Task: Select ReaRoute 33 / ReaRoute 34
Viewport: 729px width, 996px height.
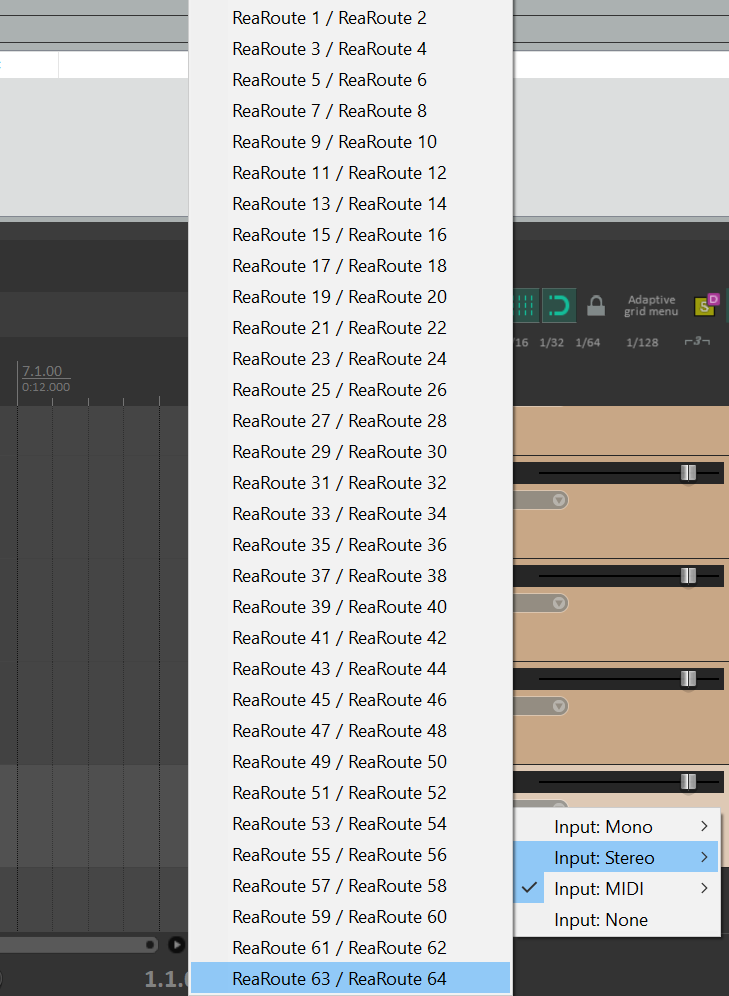Action: pyautogui.click(x=351, y=514)
